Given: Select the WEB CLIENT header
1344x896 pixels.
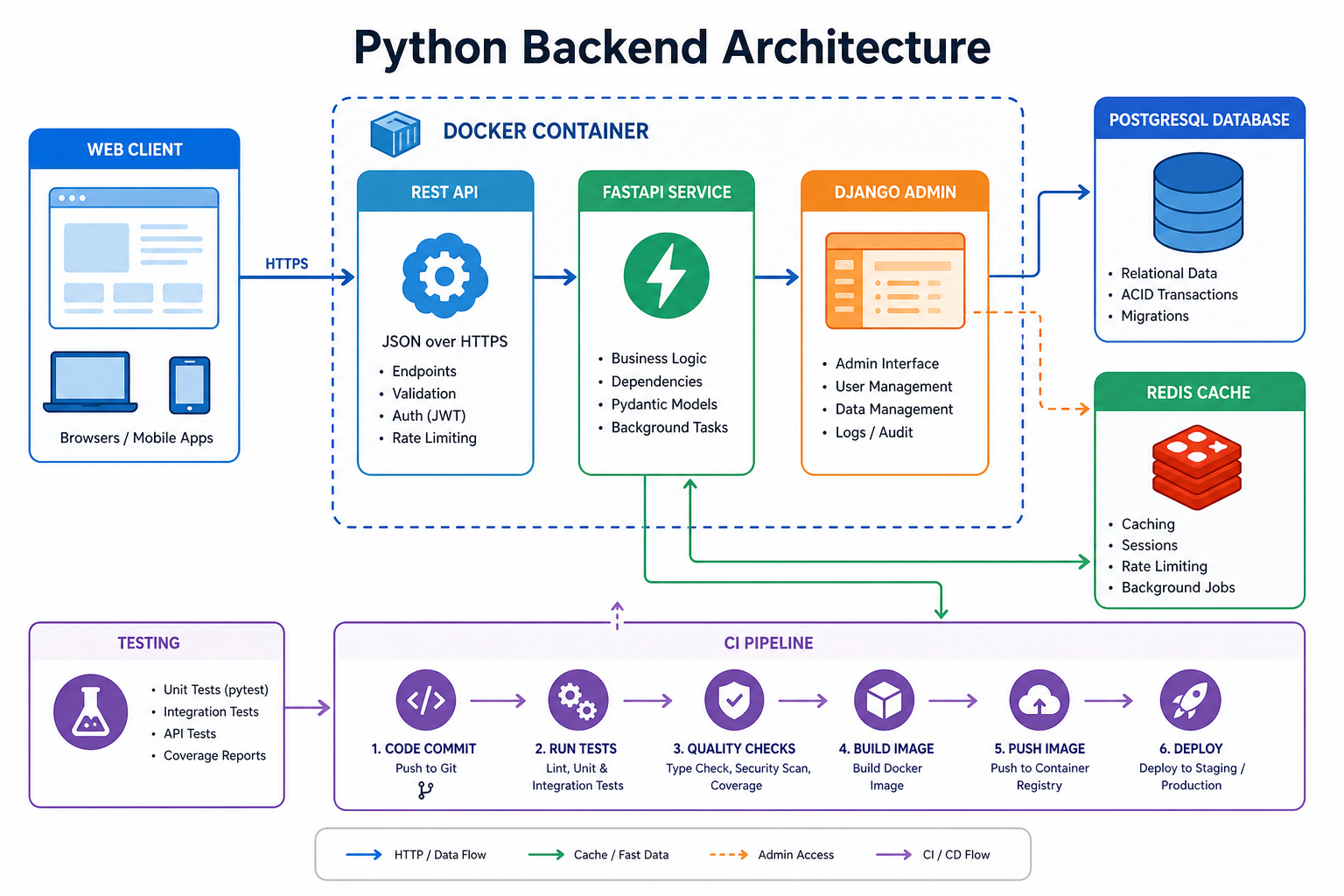Looking at the screenshot, I should (135, 150).
